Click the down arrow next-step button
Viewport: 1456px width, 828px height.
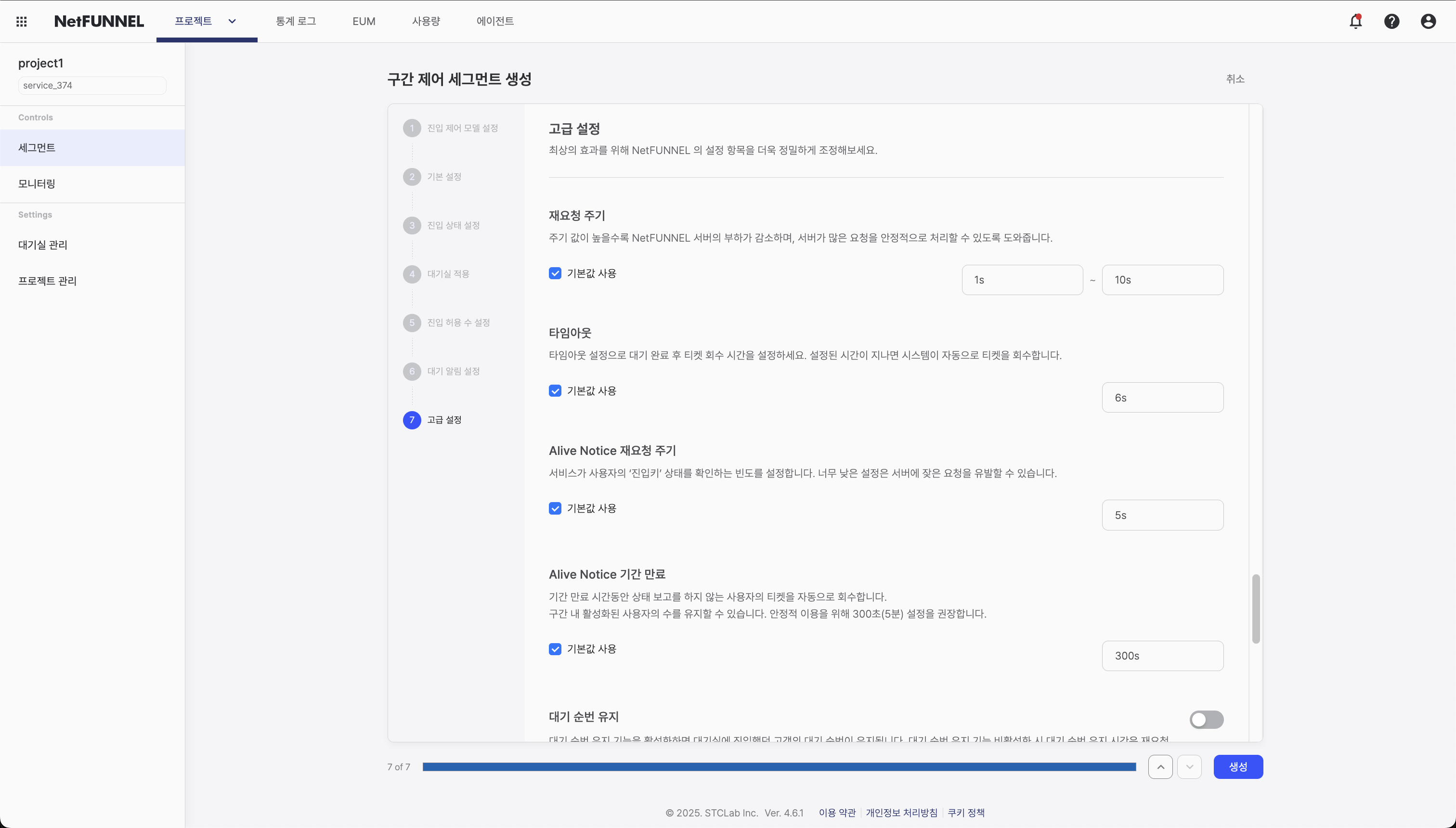pos(1189,766)
